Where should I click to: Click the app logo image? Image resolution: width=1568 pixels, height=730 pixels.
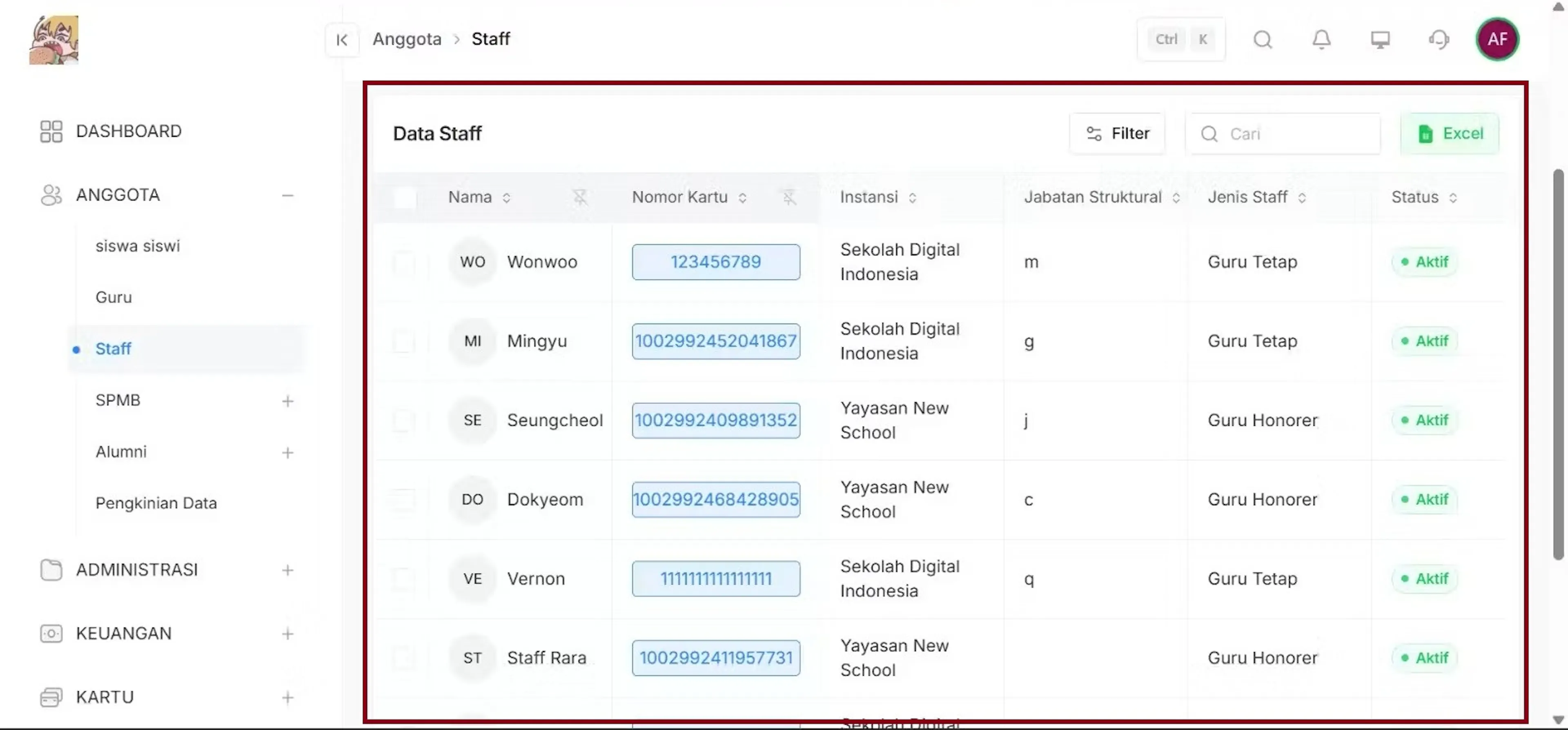[53, 40]
